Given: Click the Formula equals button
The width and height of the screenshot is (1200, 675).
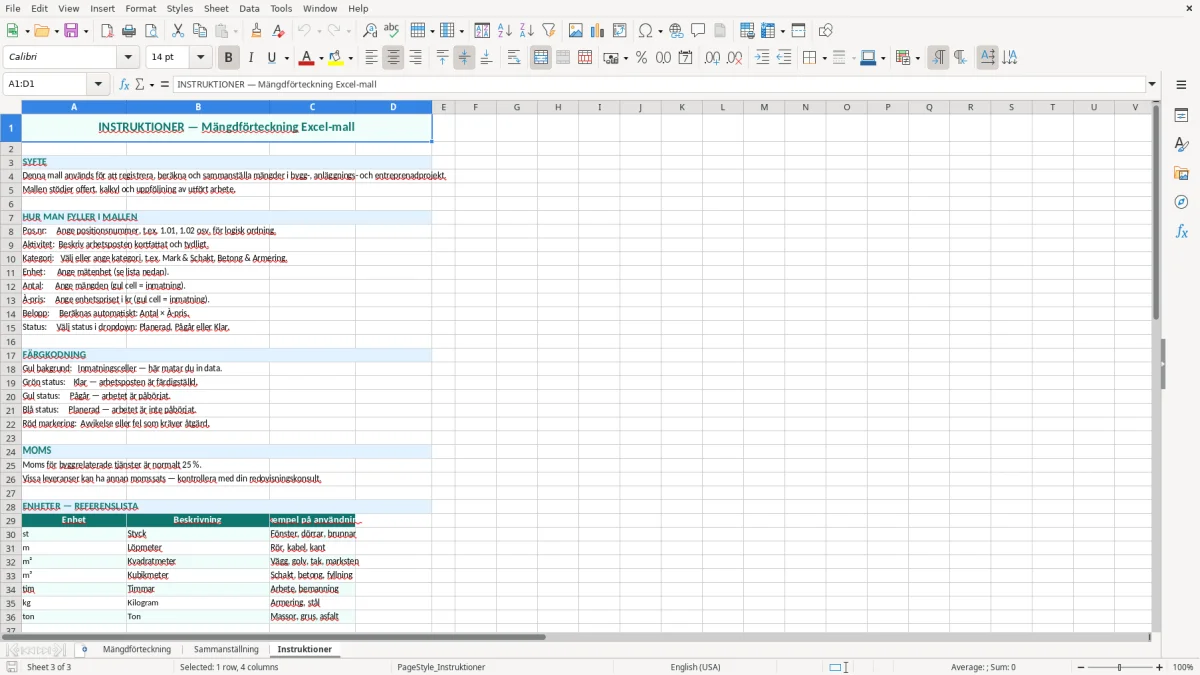Looking at the screenshot, I should point(165,85).
